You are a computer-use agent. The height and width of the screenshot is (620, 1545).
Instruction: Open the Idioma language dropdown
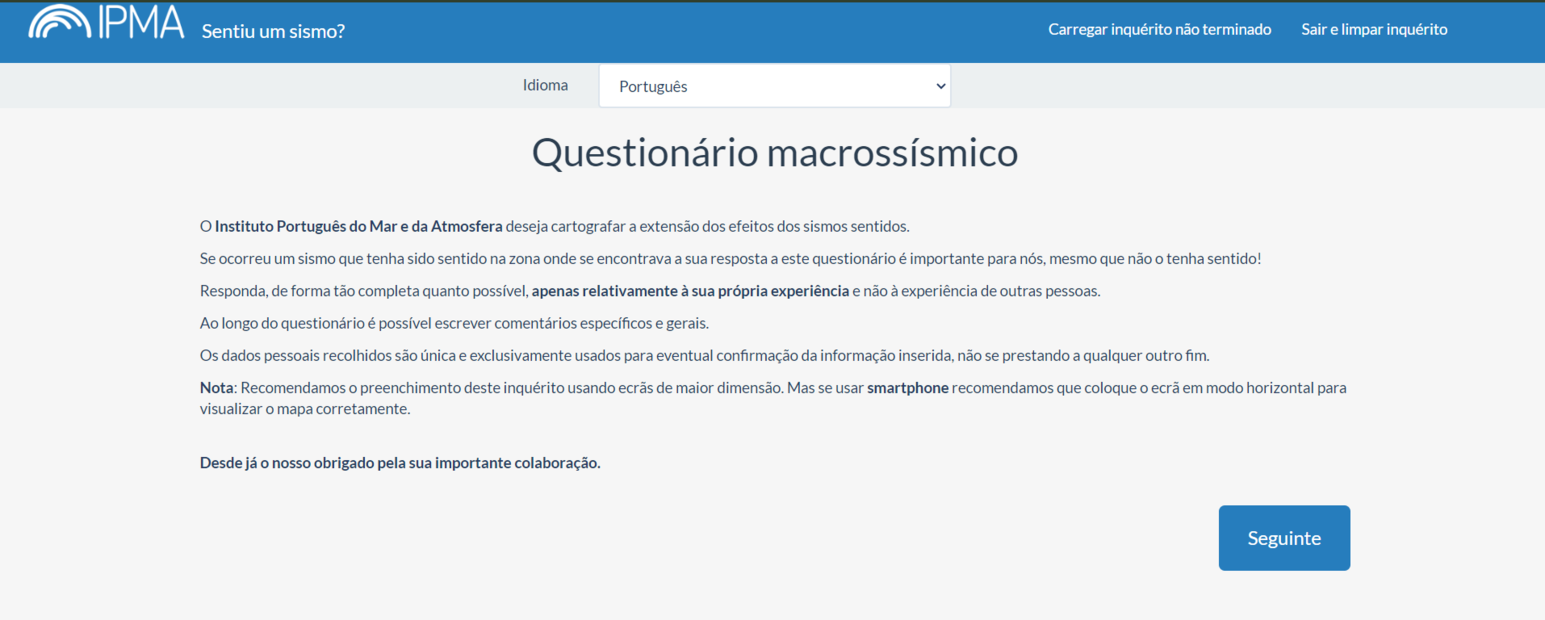point(774,86)
